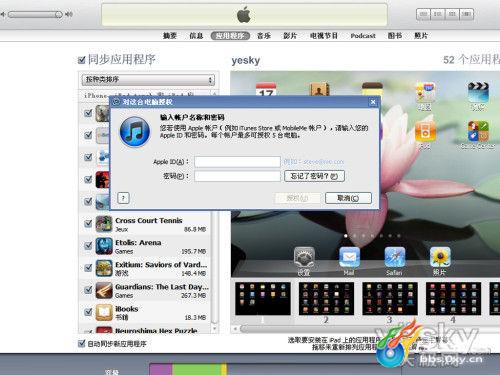
Task: Click the 'yesky' device name text
Action: tap(246, 61)
